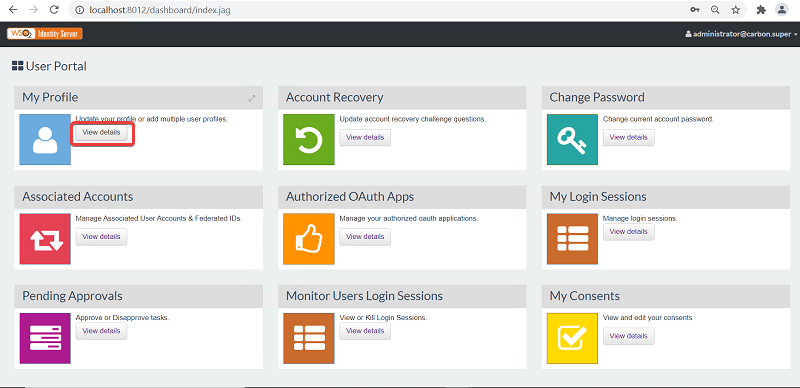Image resolution: width=800 pixels, height=388 pixels.
Task: Click the teal Change Password key icon
Action: coord(572,139)
